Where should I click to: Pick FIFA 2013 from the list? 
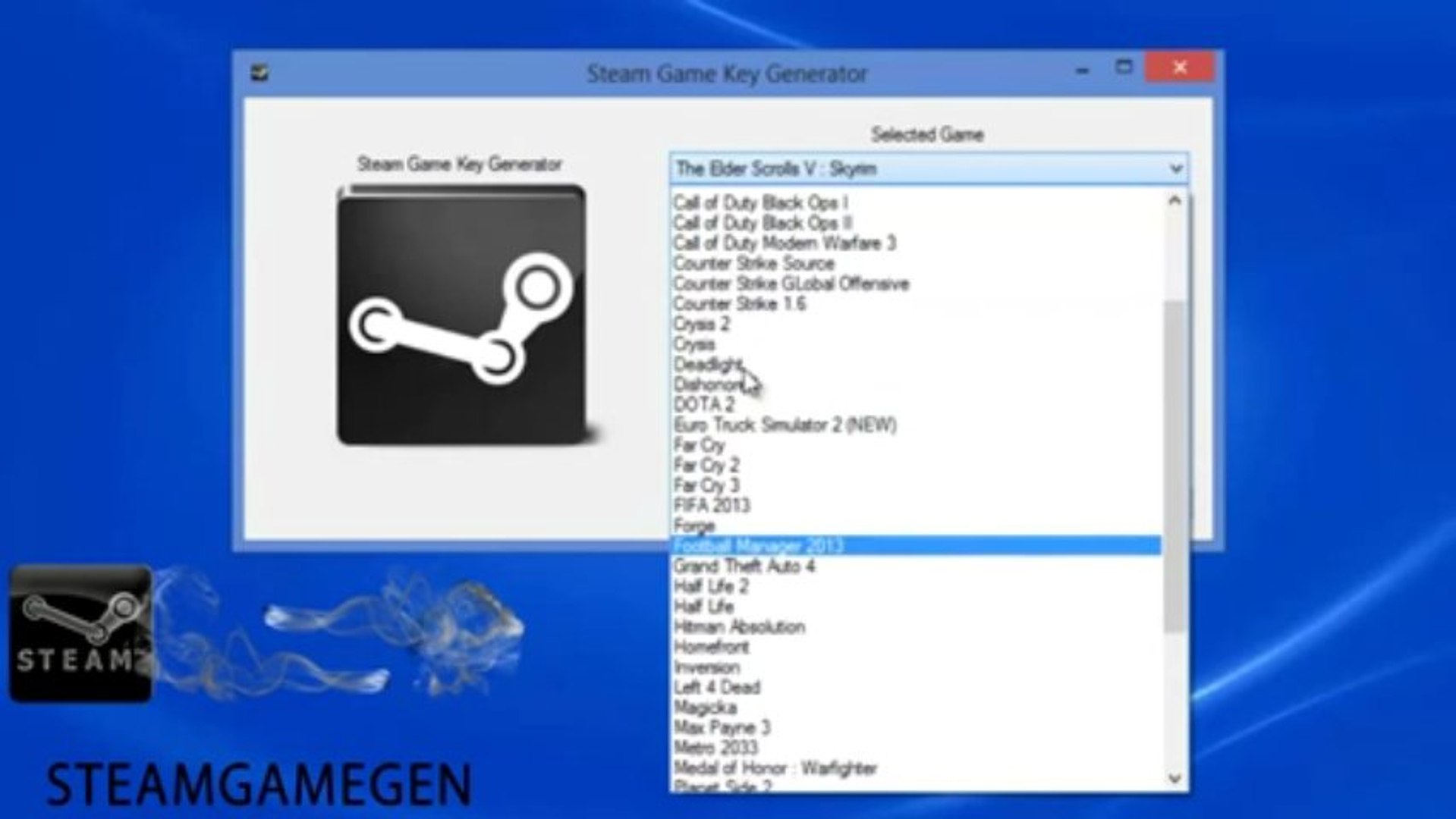(712, 505)
